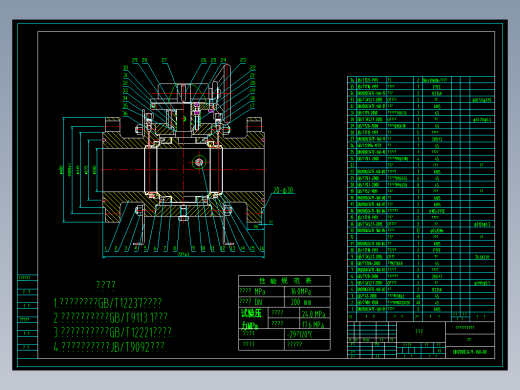Select technical note 4 referencing JB/T9092
Viewport: 520px width, 390px height.
click(109, 347)
